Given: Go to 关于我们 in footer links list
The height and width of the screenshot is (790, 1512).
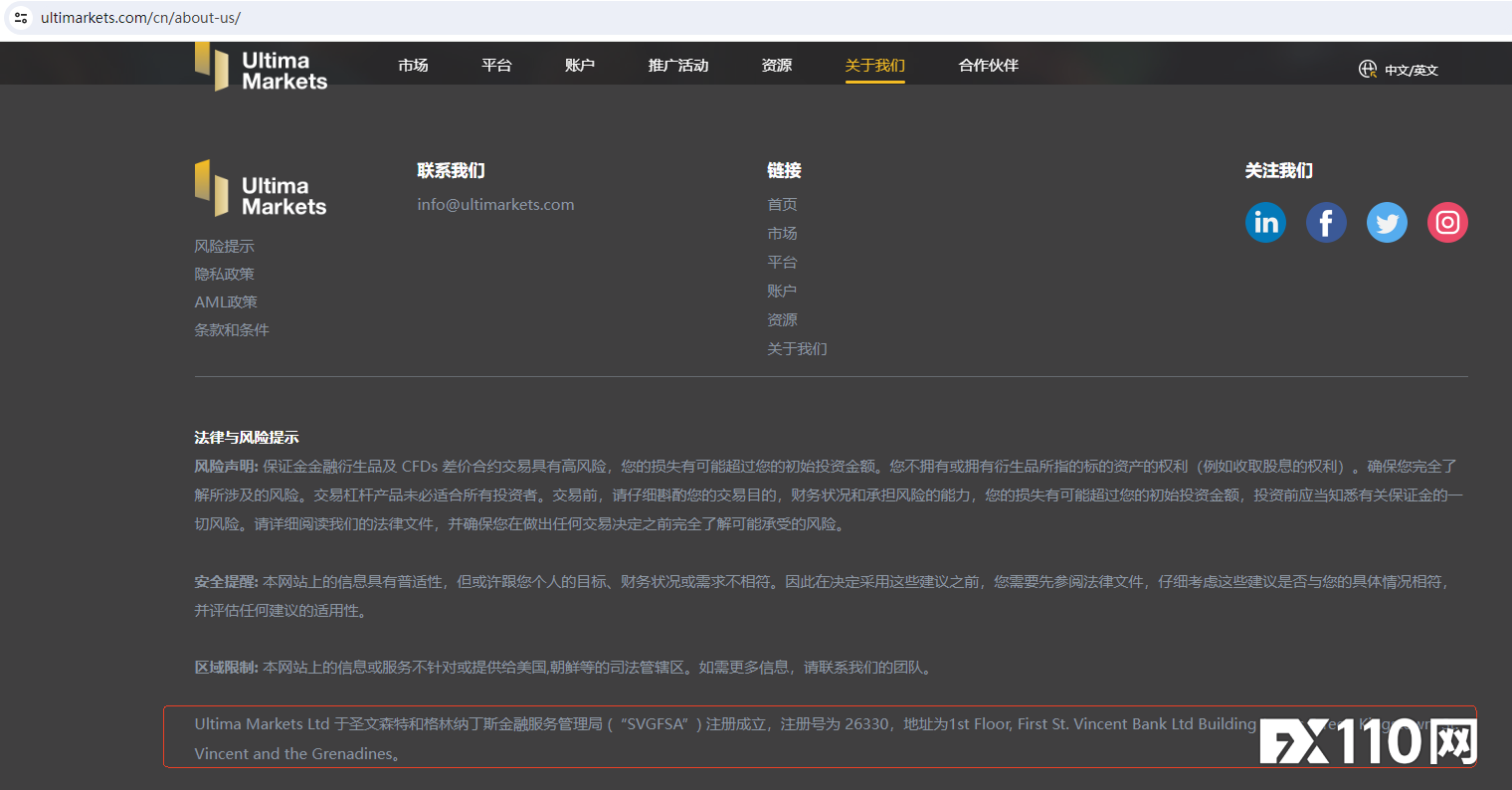Looking at the screenshot, I should (x=797, y=348).
